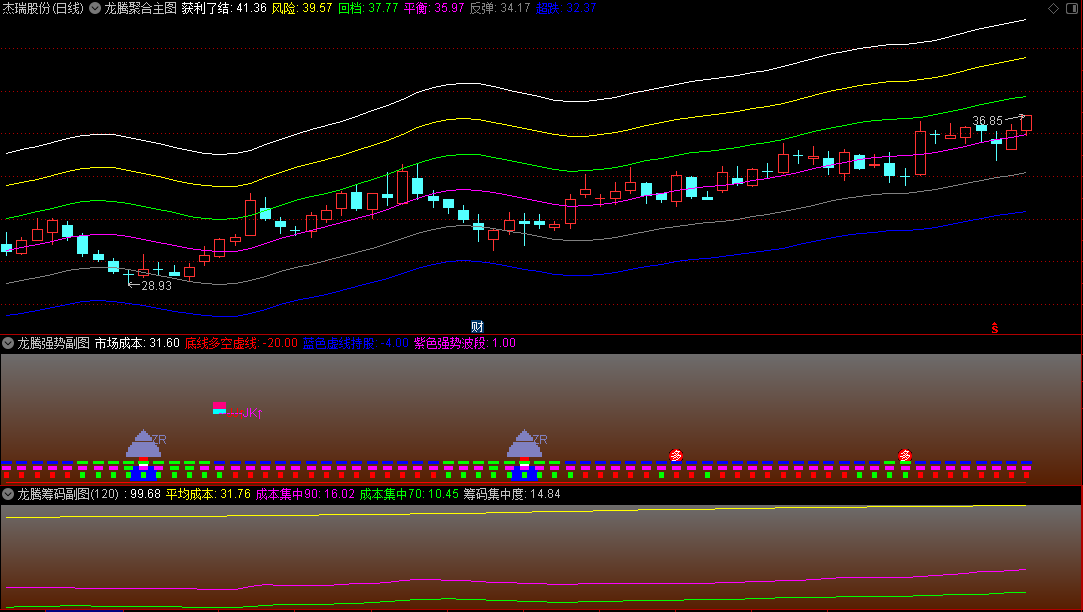Viewport: 1083px width, 612px height.
Task: Click the 底线多空虚线: -20.00 label
Action: [241, 343]
